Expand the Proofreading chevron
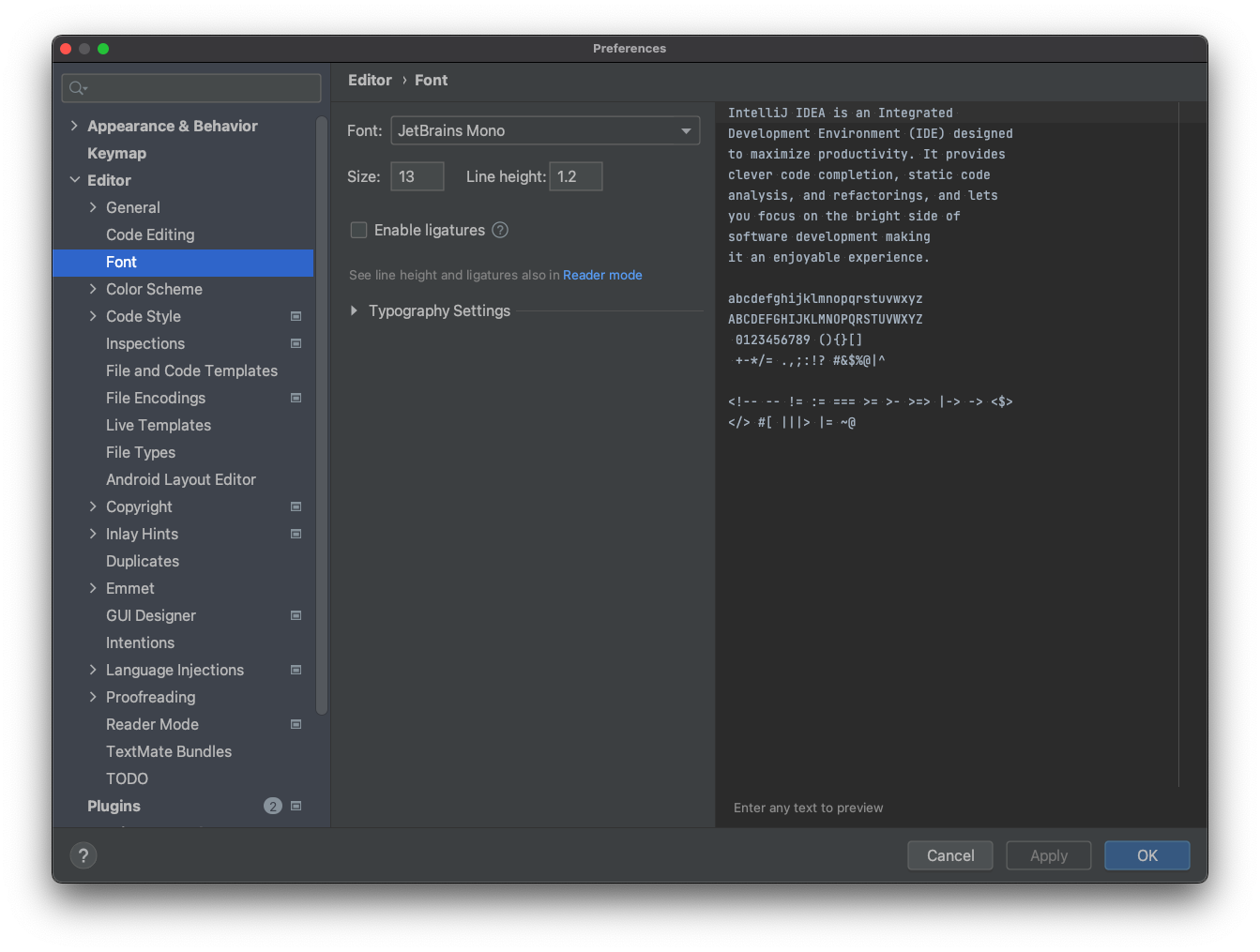The width and height of the screenshot is (1260, 952). [x=93, y=697]
